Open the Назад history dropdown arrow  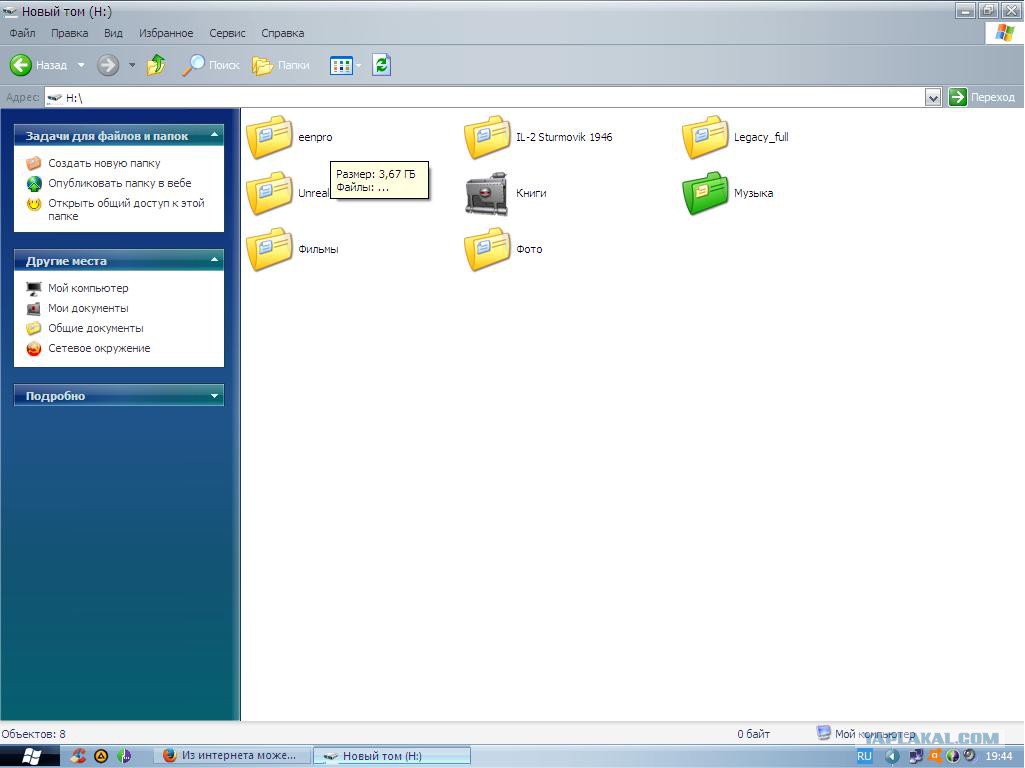point(81,65)
